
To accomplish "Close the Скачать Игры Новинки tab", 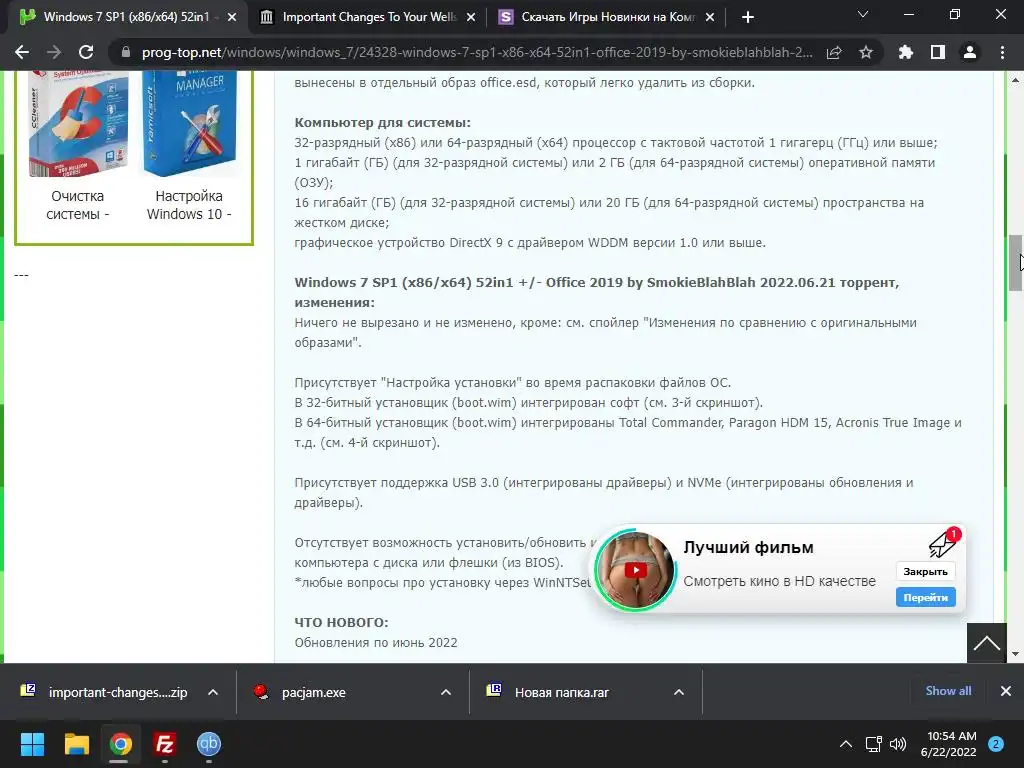I will click(x=711, y=18).
